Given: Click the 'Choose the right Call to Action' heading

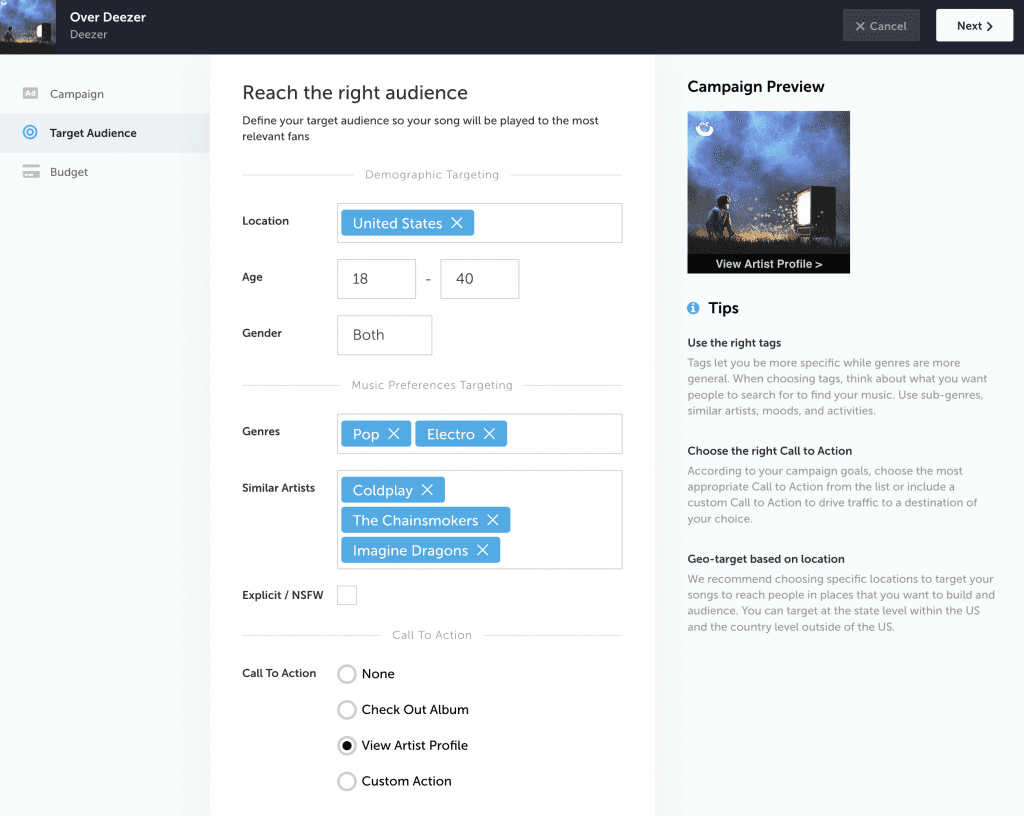Looking at the screenshot, I should [x=769, y=450].
